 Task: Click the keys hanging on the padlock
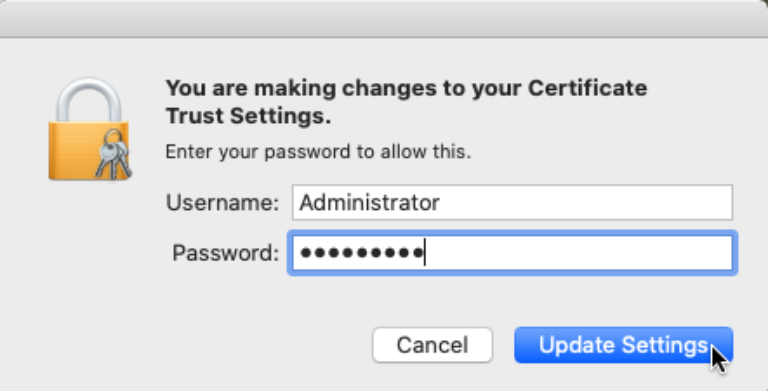(114, 154)
